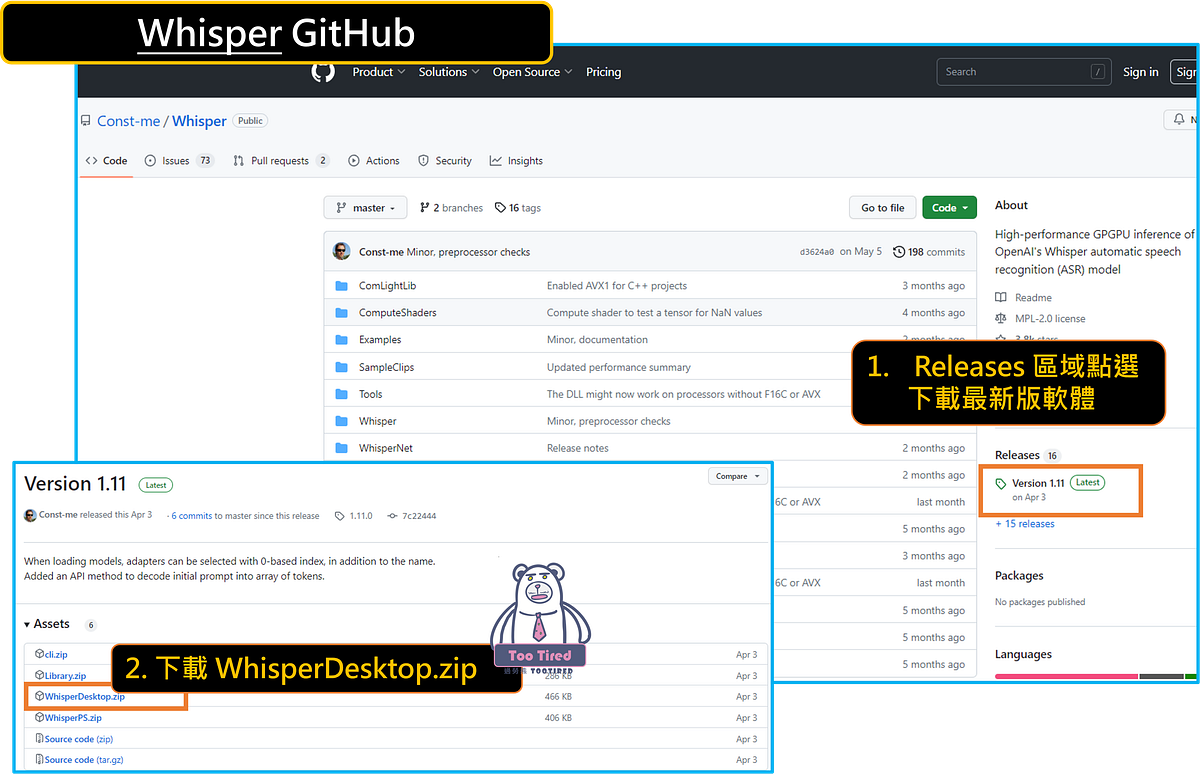Screen dimensions: 1200x774
Task: Click the branch icon beside 2 branches
Action: (x=426, y=207)
